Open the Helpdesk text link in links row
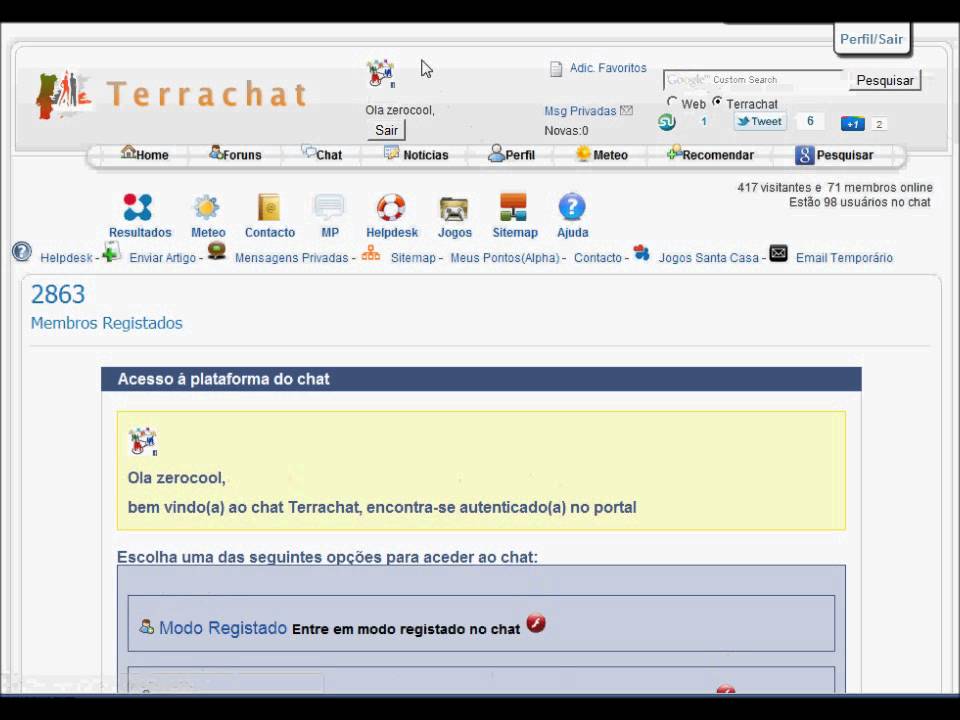 pyautogui.click(x=66, y=258)
